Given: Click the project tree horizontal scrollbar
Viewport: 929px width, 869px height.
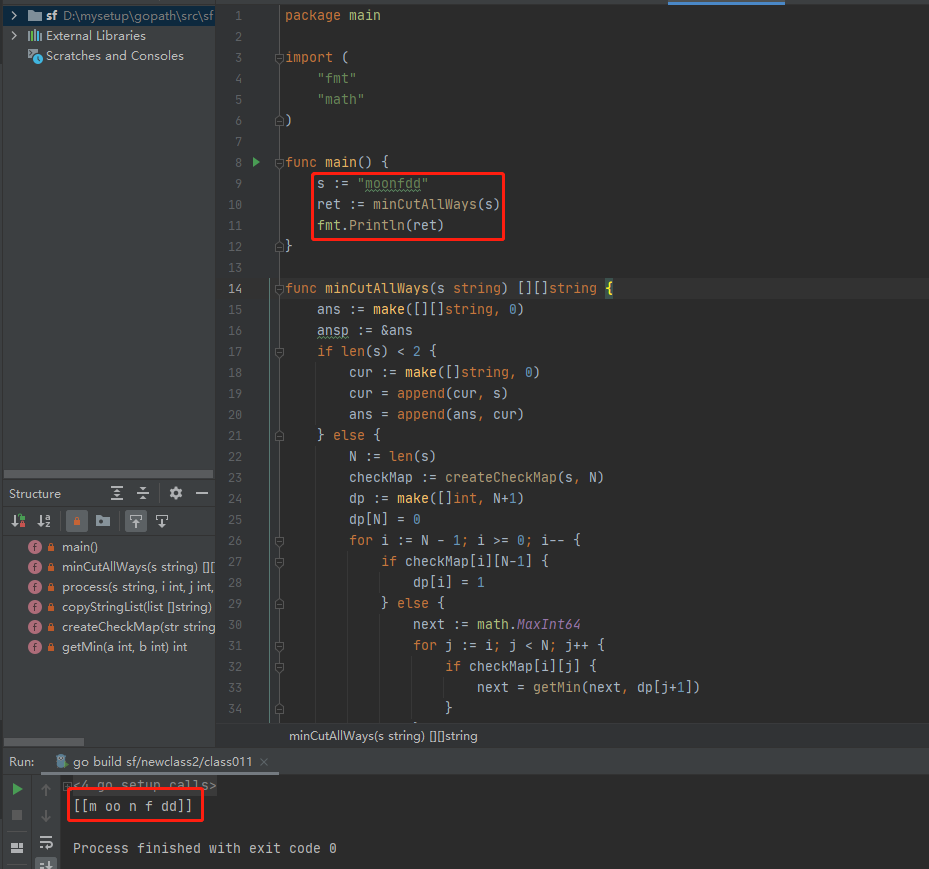Looking at the screenshot, I should pyautogui.click(x=108, y=474).
